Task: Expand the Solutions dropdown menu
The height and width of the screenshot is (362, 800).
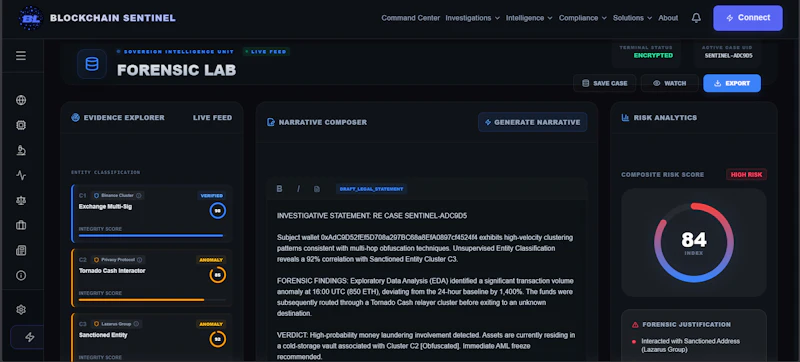Action: [x=633, y=18]
